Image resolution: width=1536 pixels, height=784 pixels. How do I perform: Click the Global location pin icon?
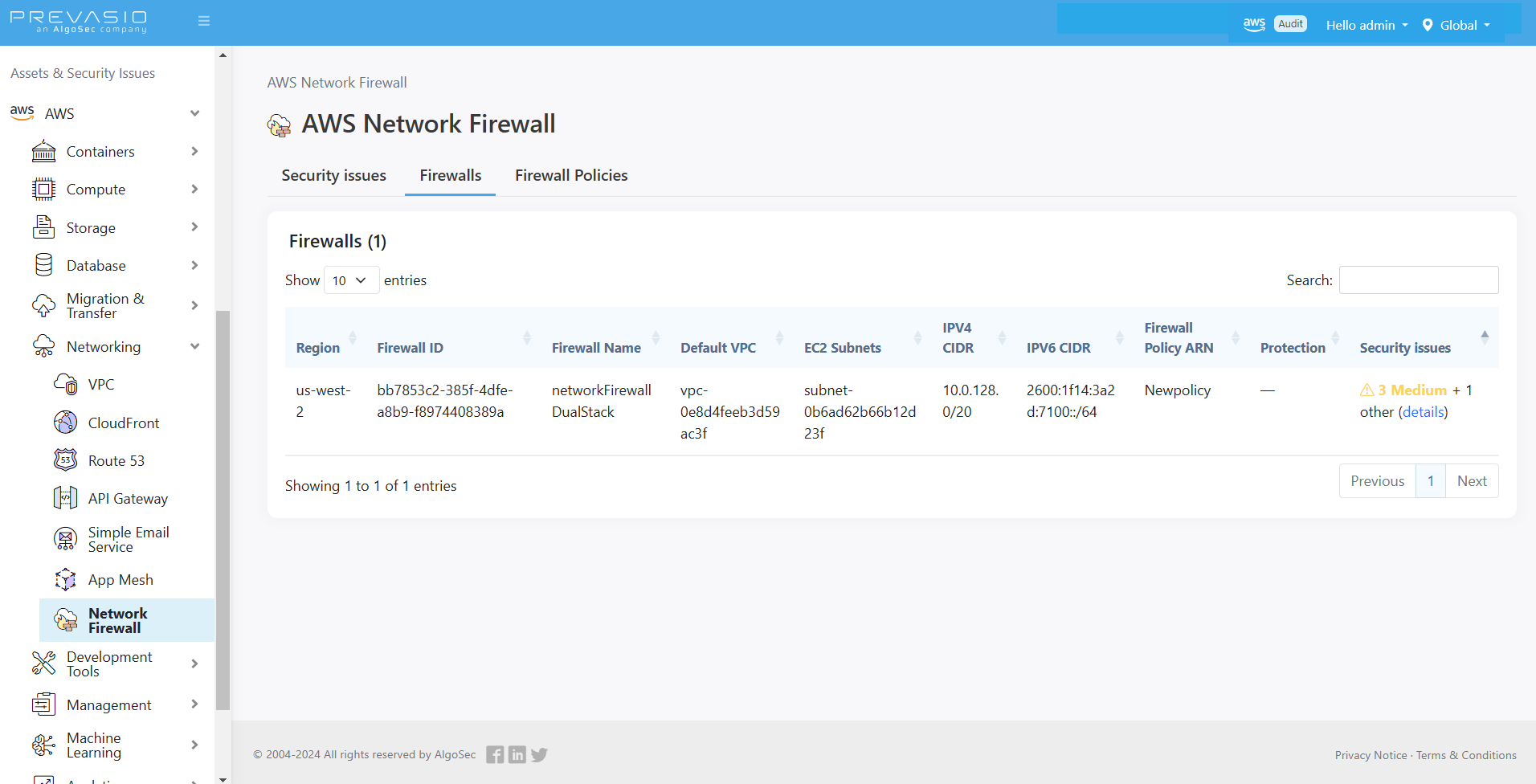(1428, 25)
